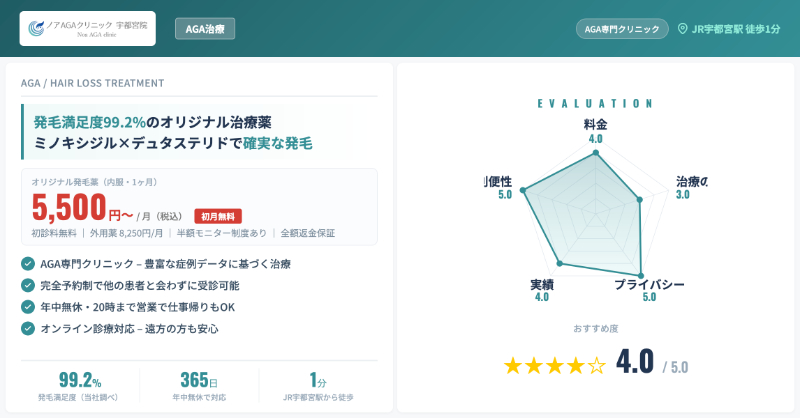Click the 1分 station walk statistic
The height and width of the screenshot is (418, 800).
318,385
